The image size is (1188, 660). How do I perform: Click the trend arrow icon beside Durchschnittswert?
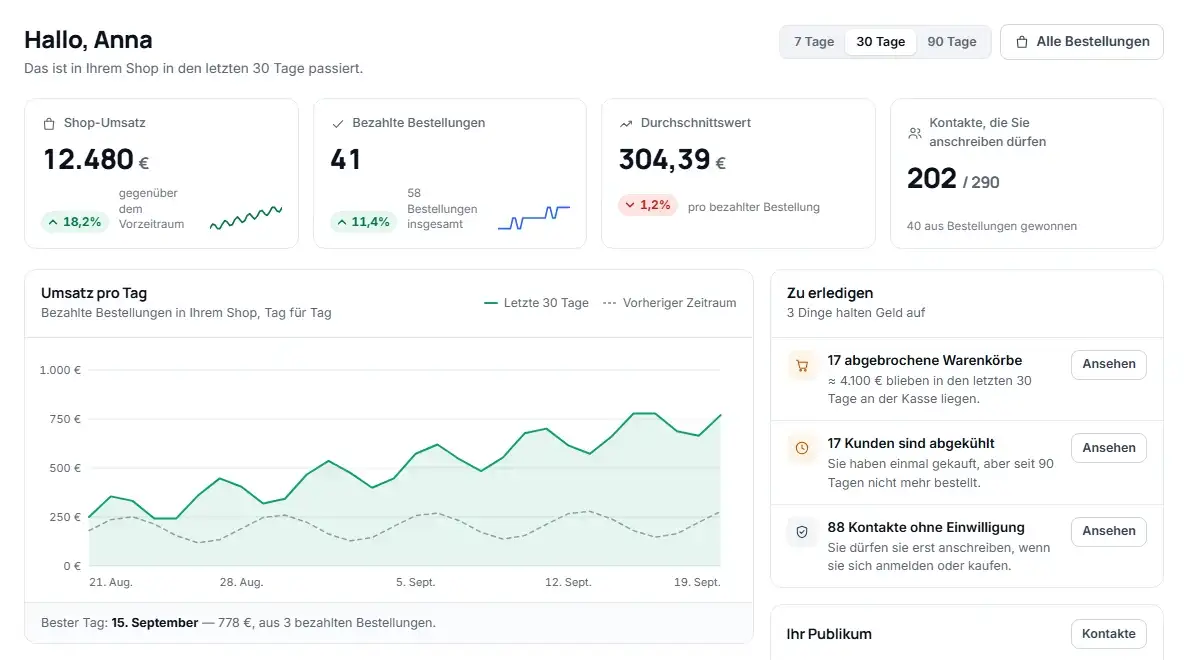point(626,124)
